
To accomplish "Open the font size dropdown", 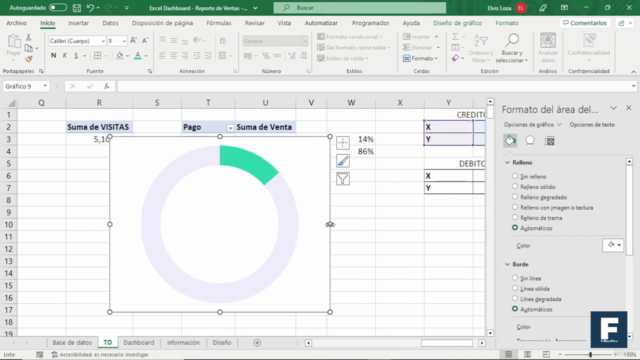I will [x=124, y=41].
